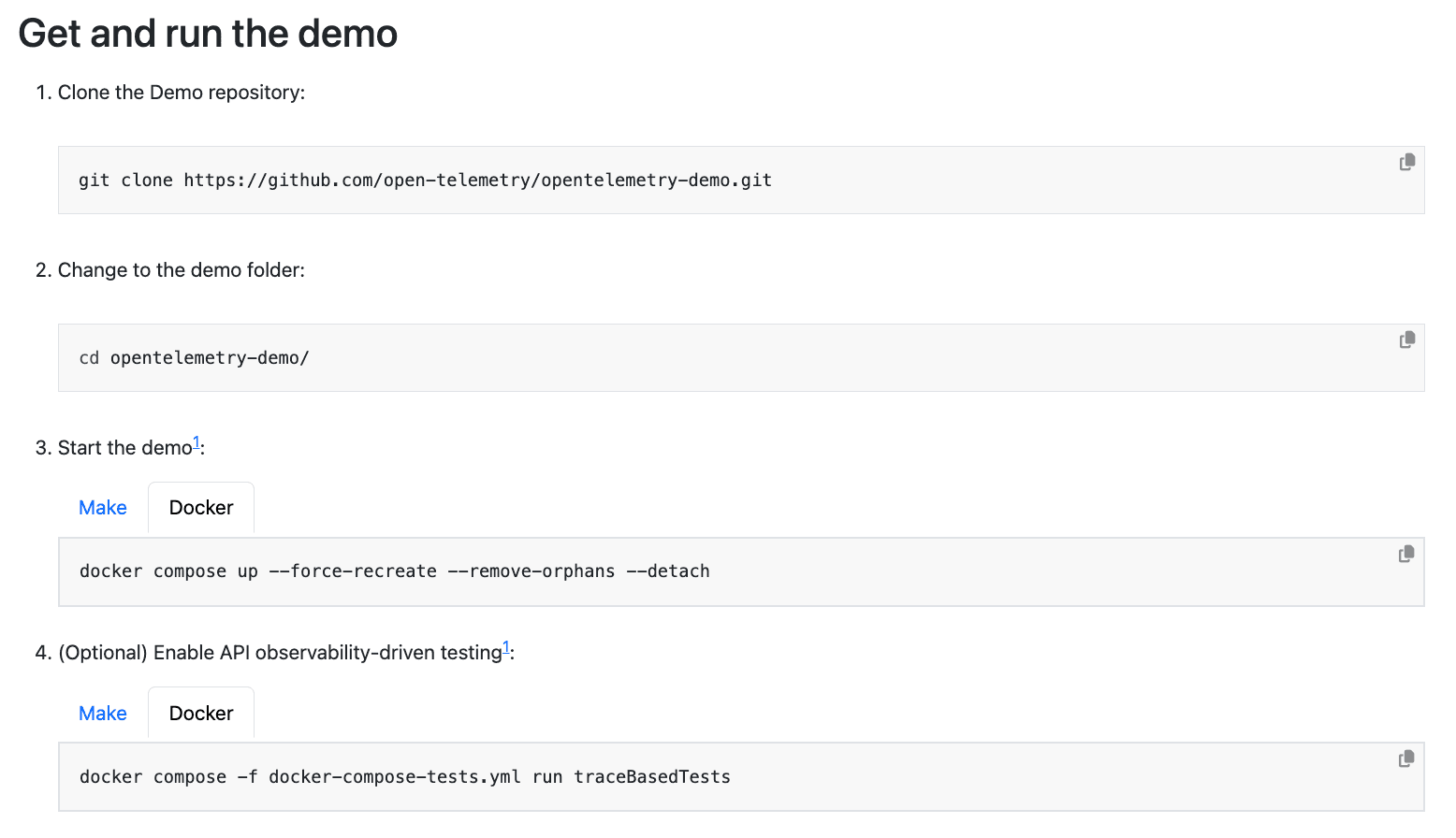
Task: Switch to Make tab for observability-driven testing
Action: tap(103, 714)
